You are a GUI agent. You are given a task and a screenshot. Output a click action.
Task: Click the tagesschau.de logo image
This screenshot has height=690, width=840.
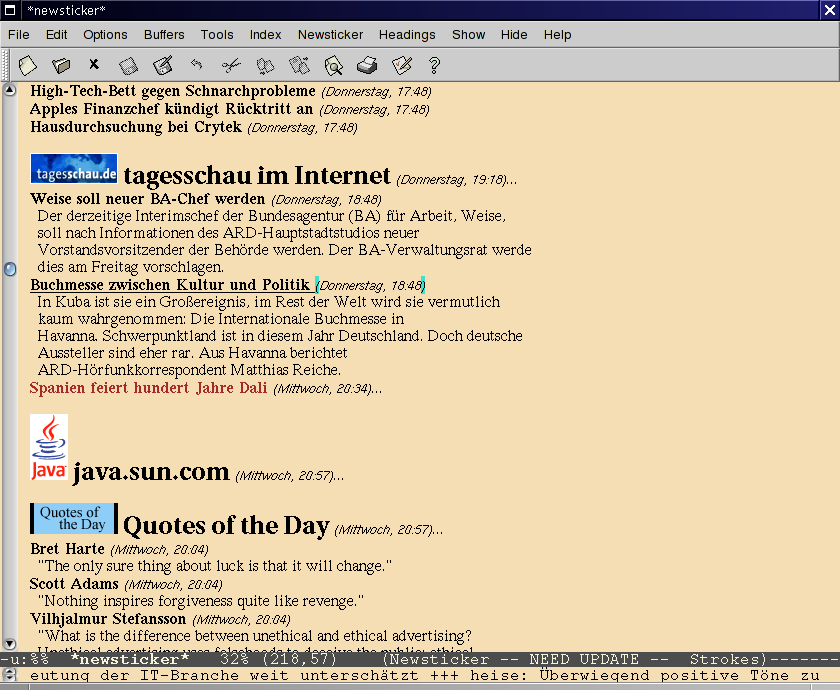tap(73, 169)
